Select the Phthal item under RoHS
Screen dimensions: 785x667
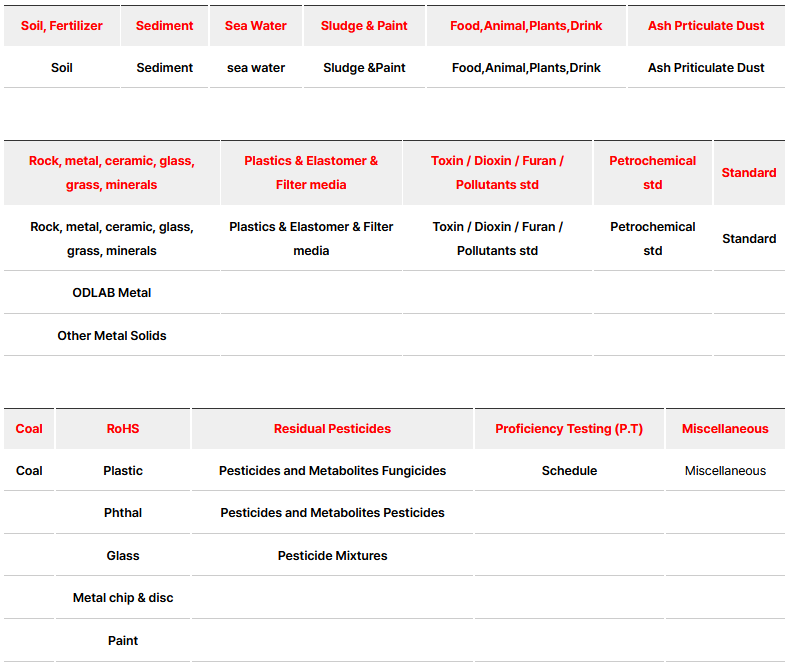(123, 513)
